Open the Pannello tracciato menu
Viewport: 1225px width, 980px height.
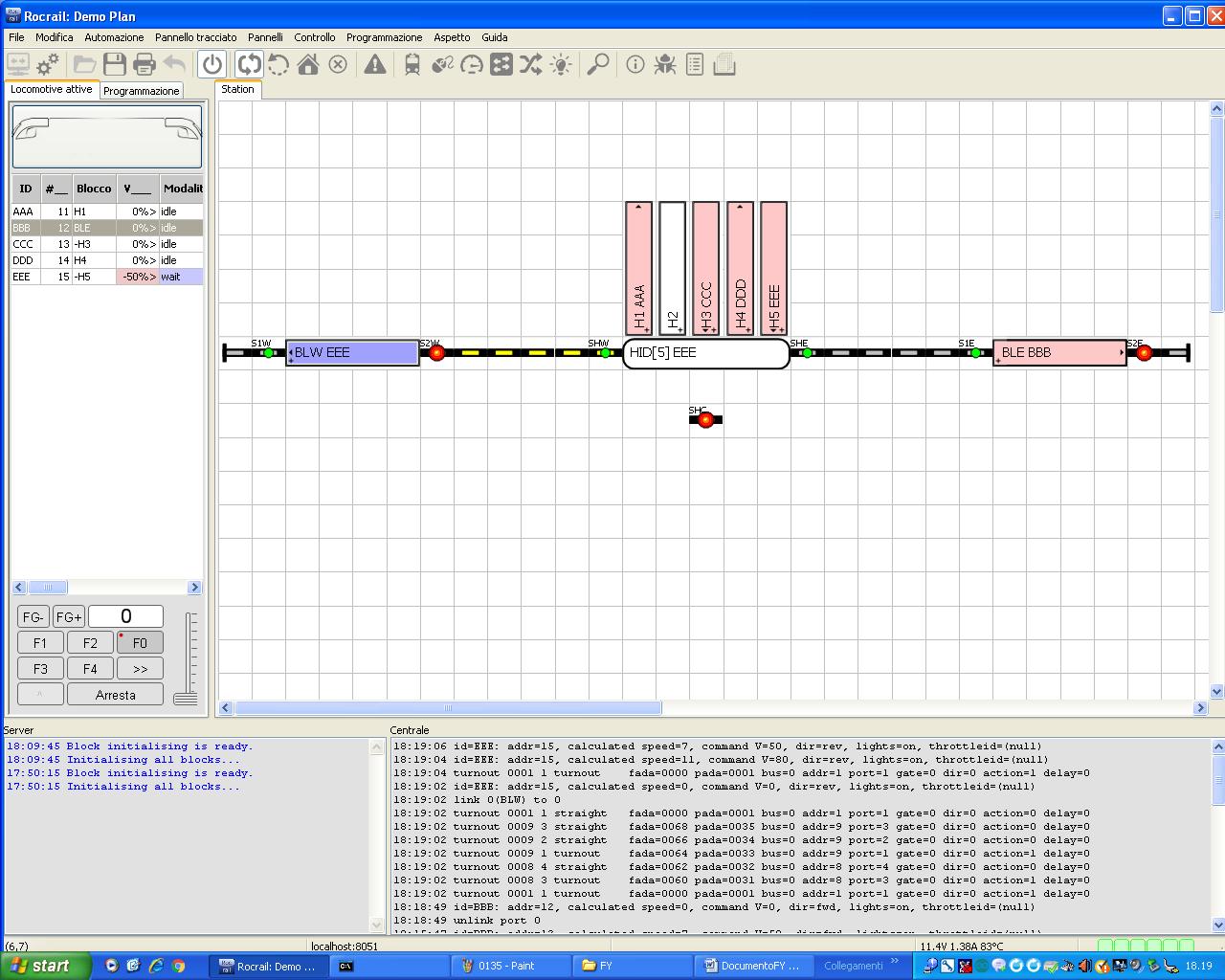(x=196, y=37)
